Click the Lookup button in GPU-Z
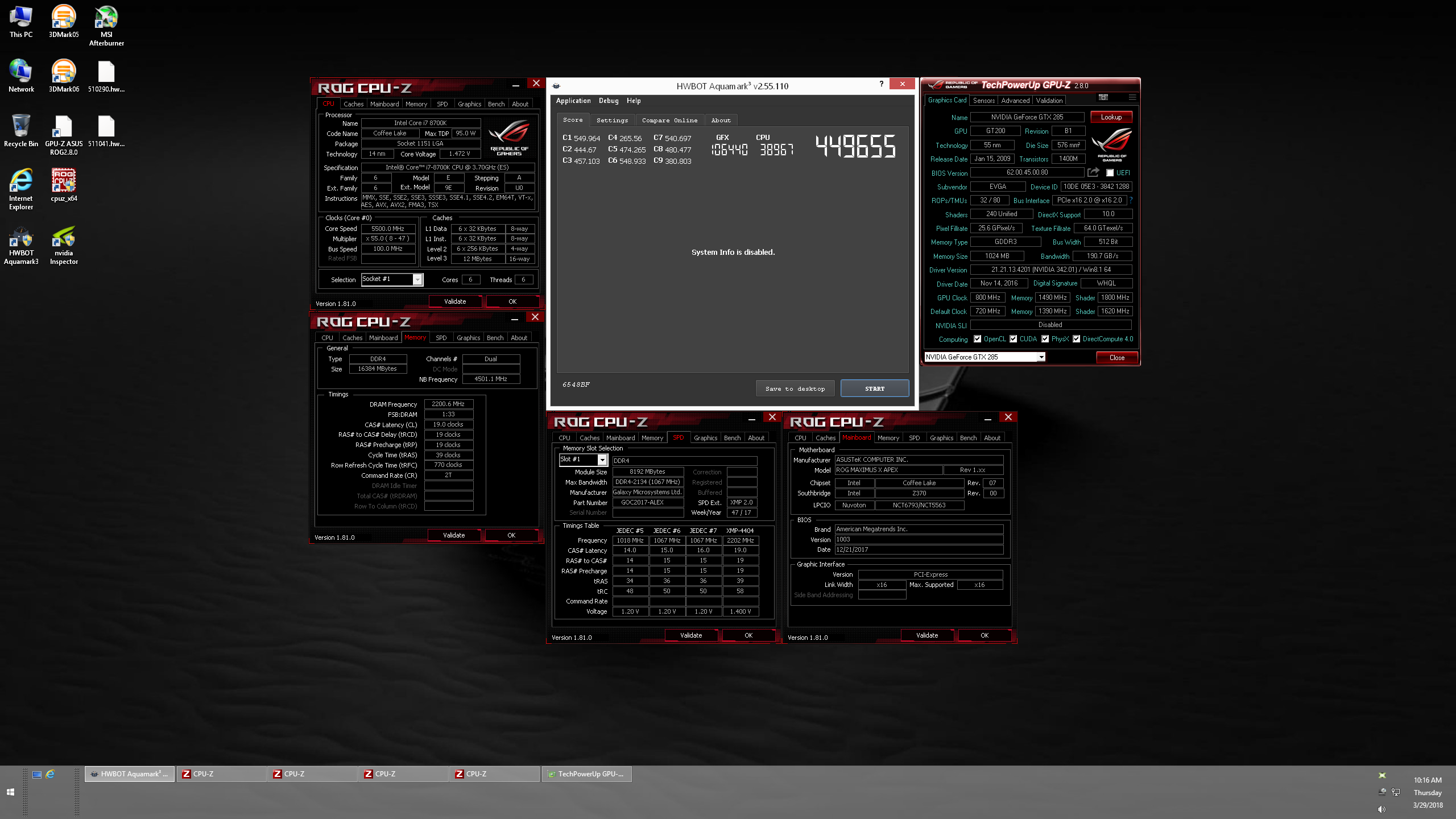This screenshot has height=819, width=1456. pos(1111,117)
